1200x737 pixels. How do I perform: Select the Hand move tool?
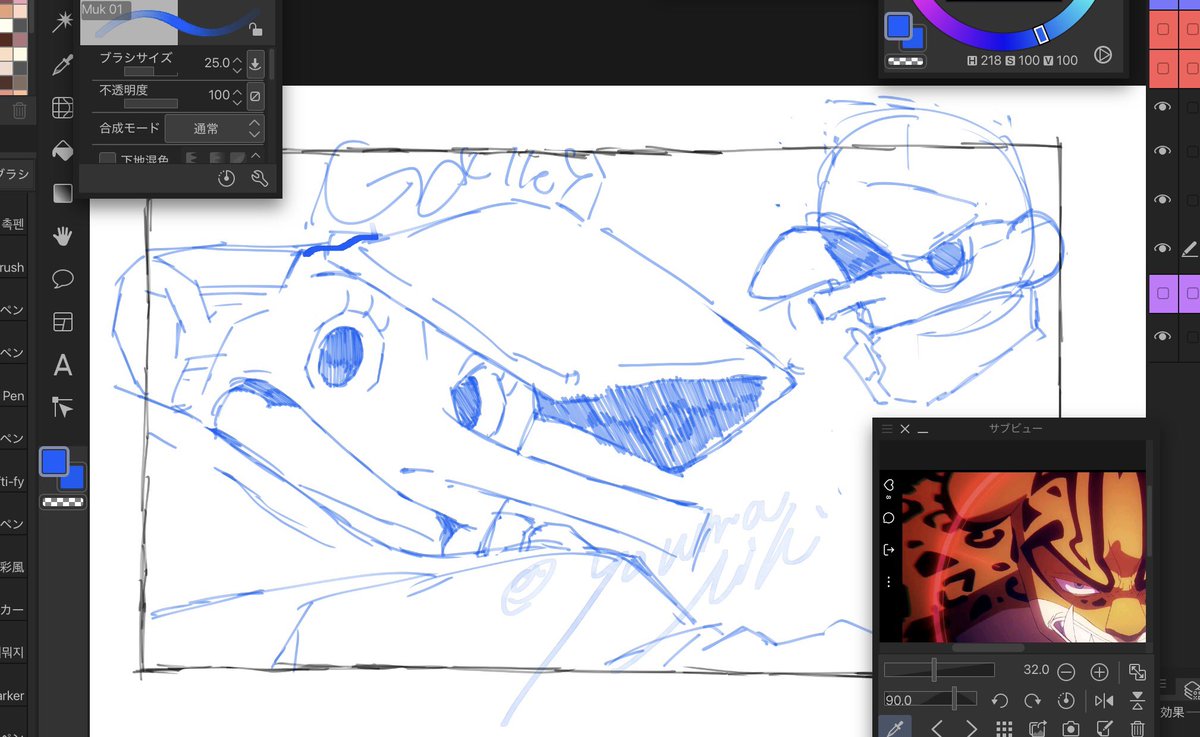pyautogui.click(x=63, y=236)
